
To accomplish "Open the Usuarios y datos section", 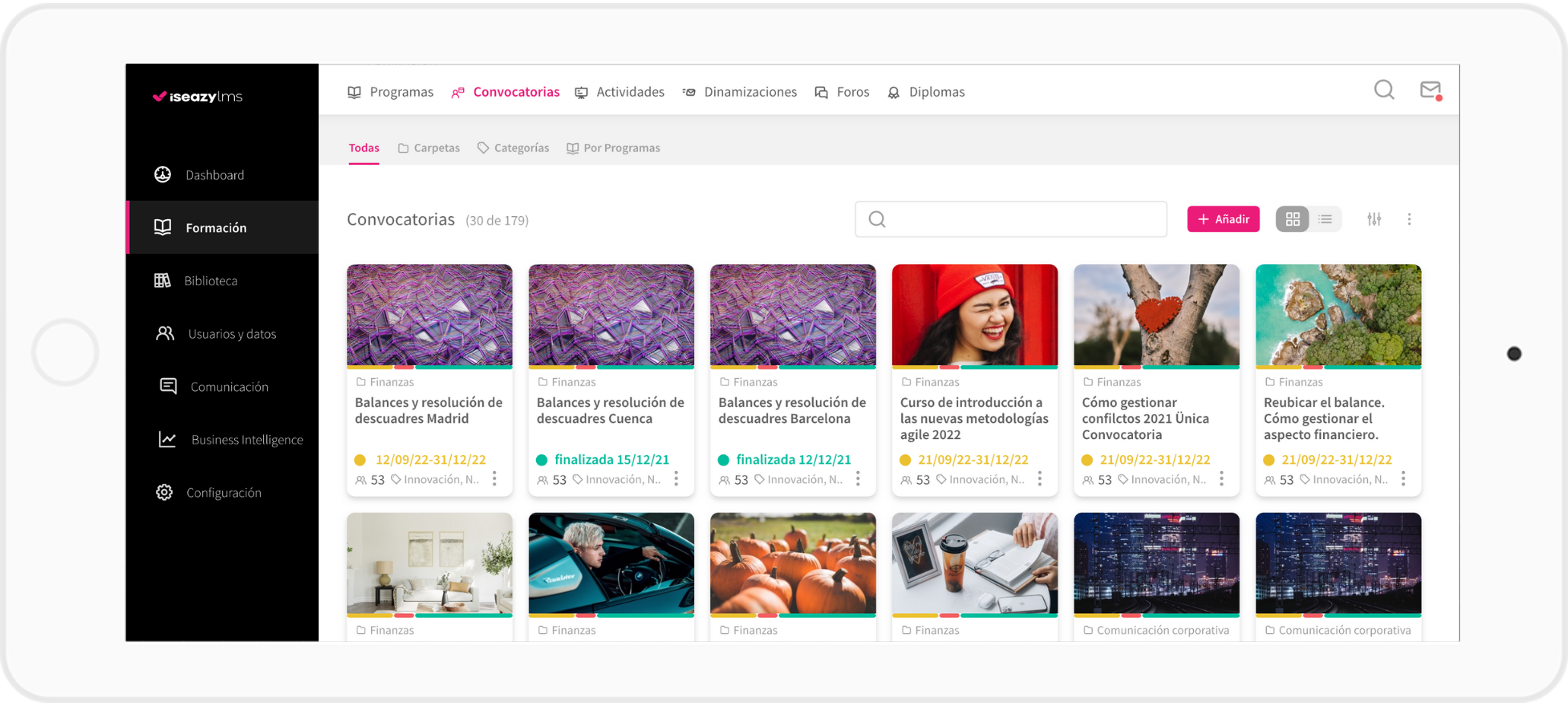I will (x=231, y=334).
